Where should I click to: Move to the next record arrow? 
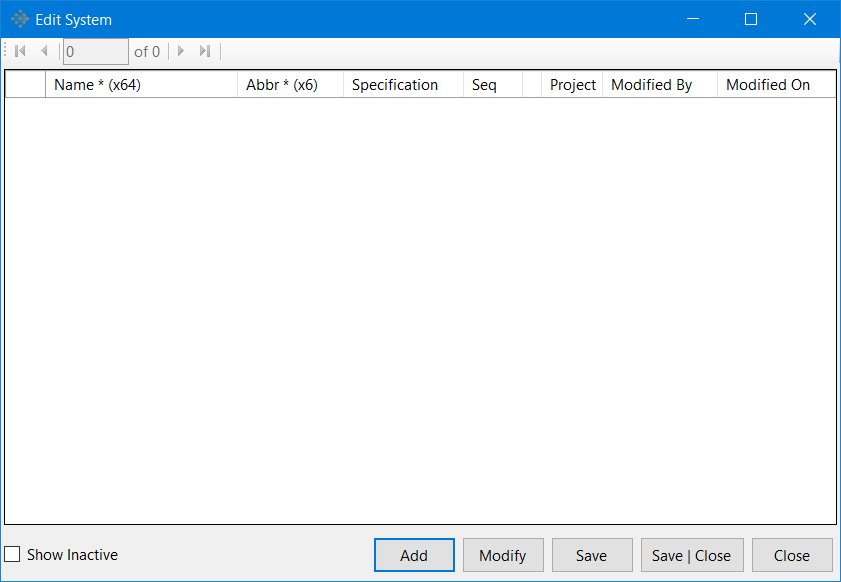coord(181,51)
